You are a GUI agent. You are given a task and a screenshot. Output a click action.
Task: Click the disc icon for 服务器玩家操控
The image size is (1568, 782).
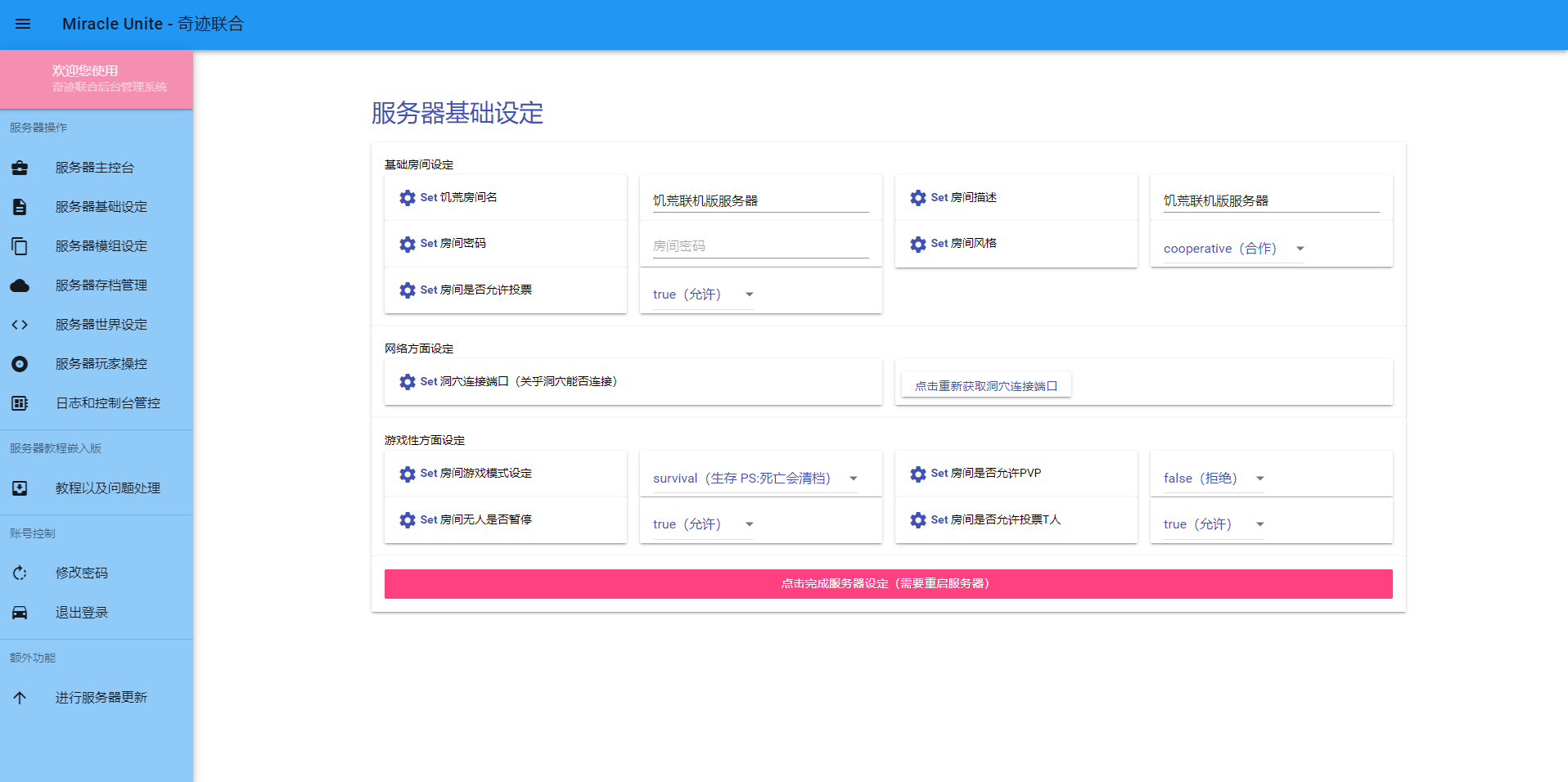tap(20, 364)
